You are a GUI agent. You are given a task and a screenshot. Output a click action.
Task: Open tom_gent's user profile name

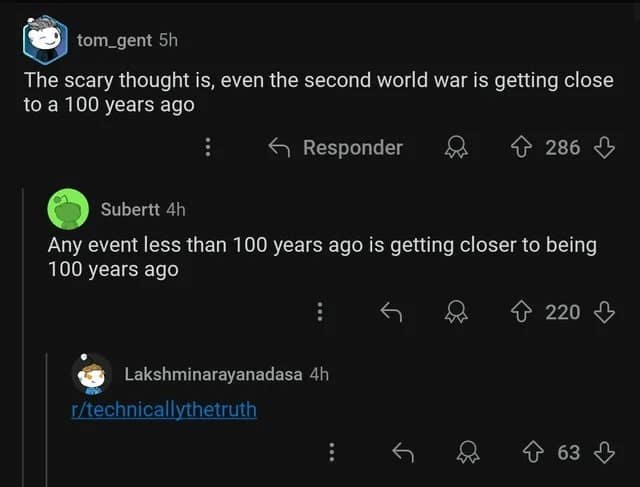(x=115, y=40)
